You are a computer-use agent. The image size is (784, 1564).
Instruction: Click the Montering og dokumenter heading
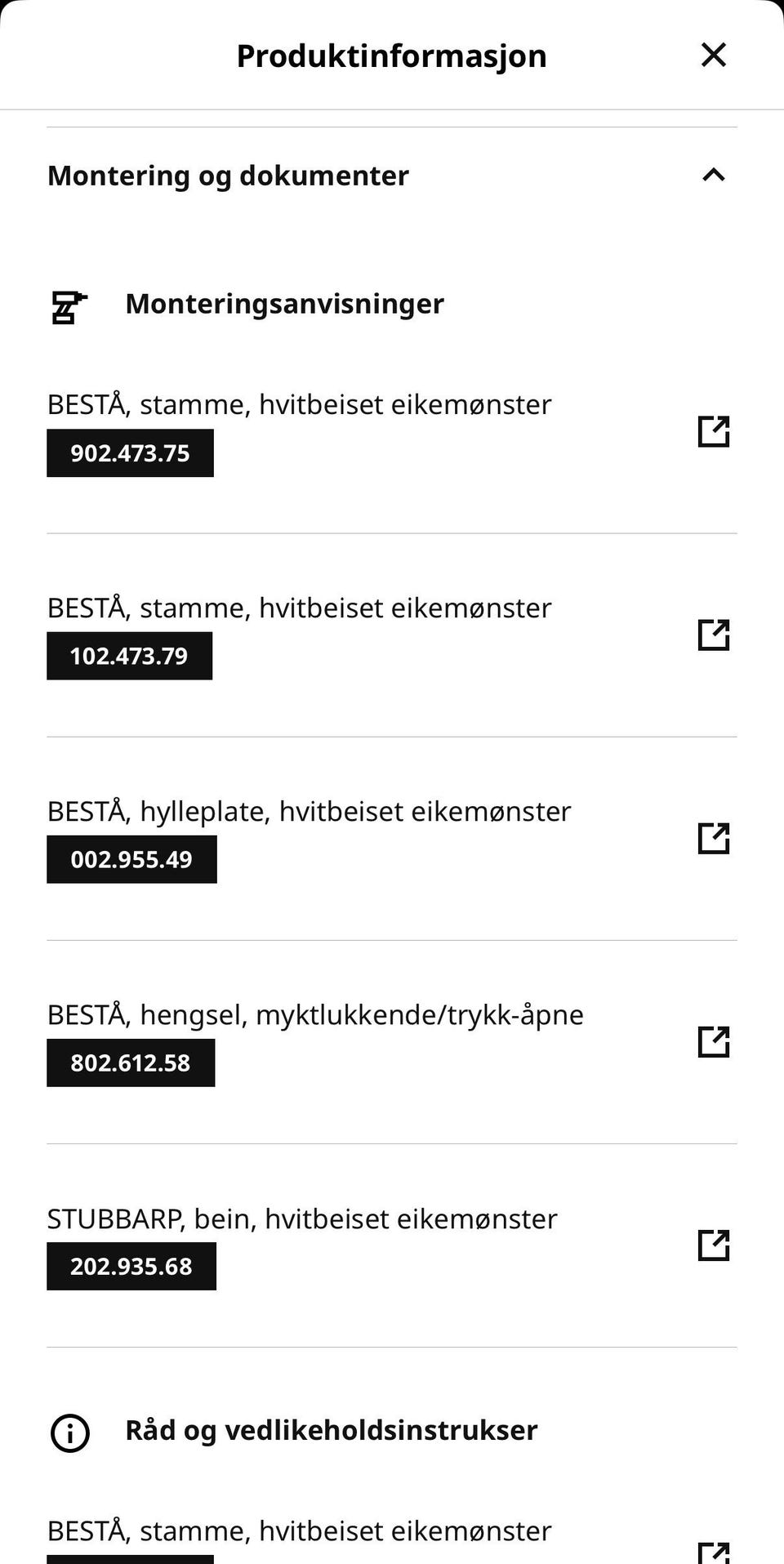tap(228, 176)
